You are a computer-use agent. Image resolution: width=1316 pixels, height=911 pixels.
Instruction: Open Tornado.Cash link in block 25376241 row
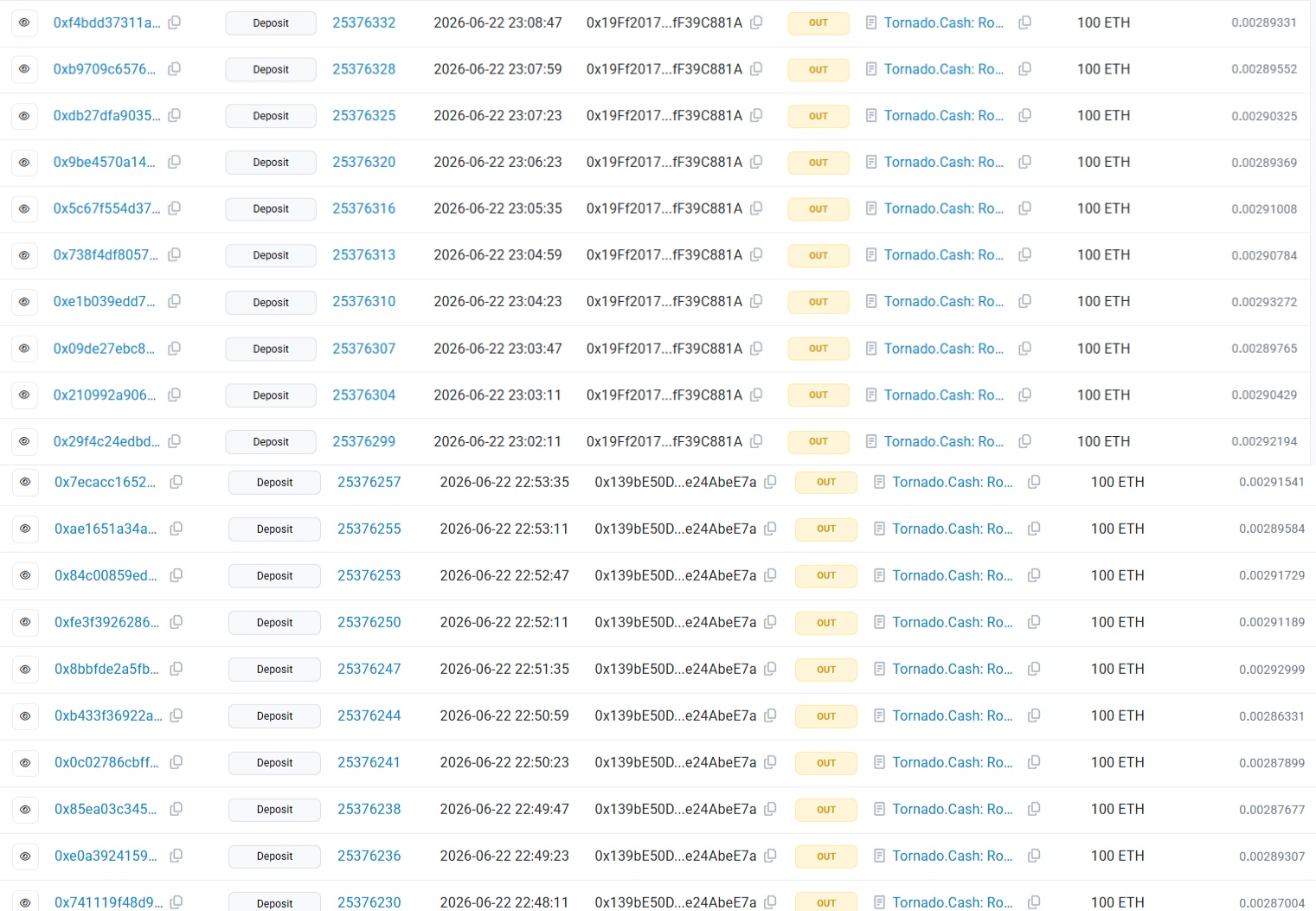pyautogui.click(x=953, y=762)
